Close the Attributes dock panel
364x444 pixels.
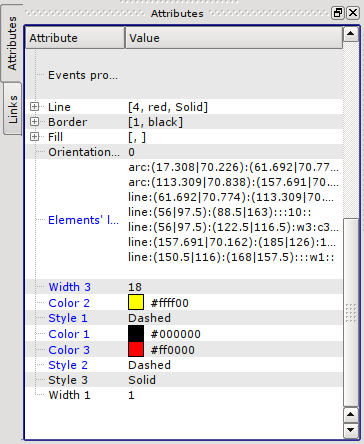pos(353,13)
